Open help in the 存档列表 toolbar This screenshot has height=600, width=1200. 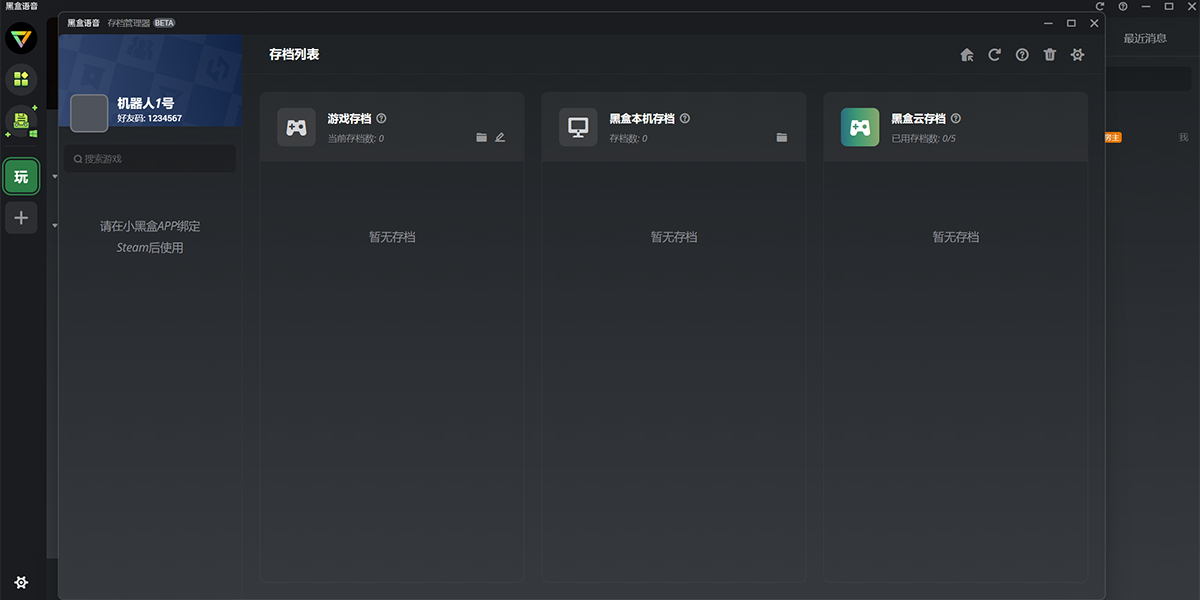pos(1022,55)
